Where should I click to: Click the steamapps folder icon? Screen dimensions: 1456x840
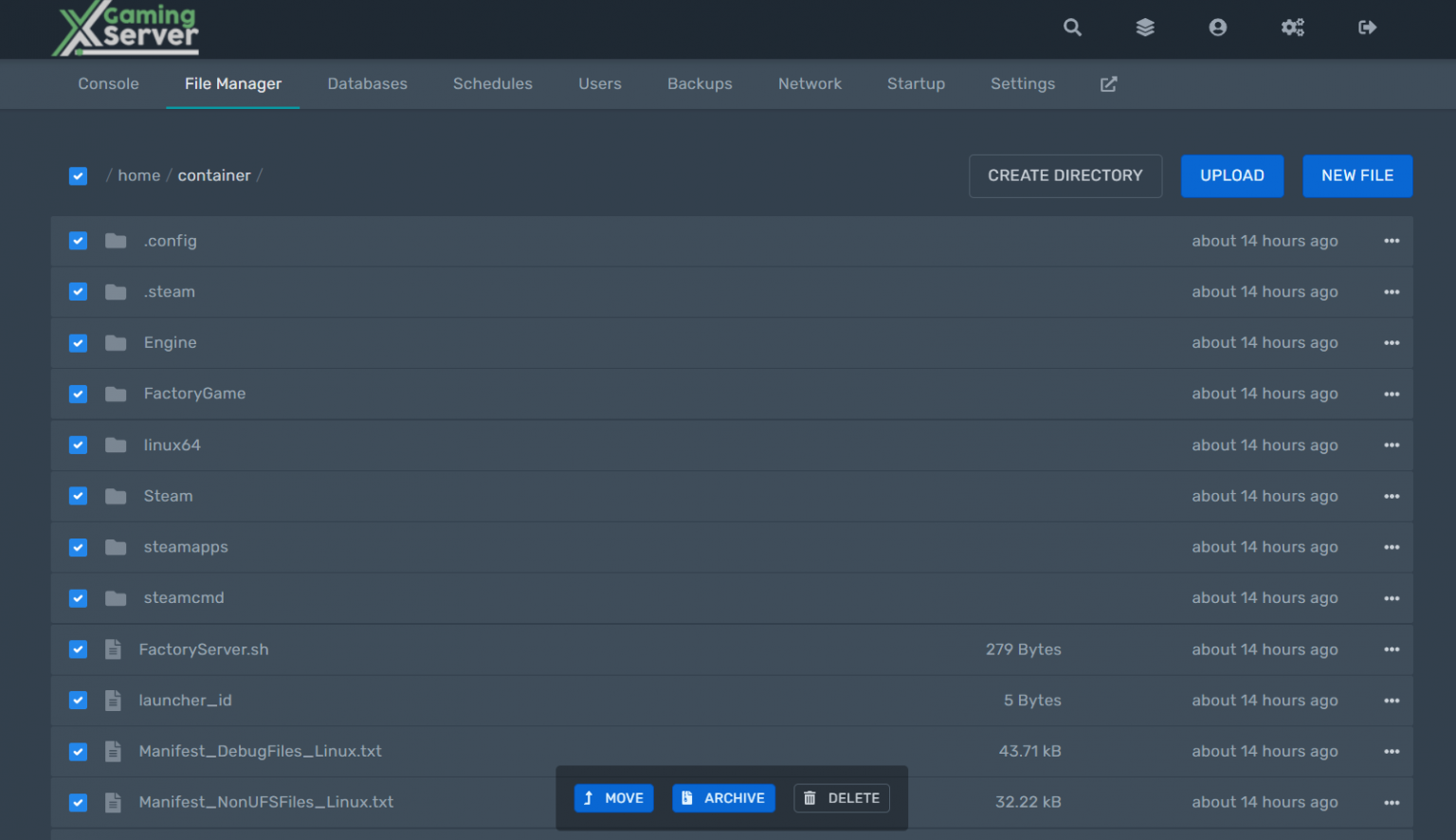tap(116, 547)
